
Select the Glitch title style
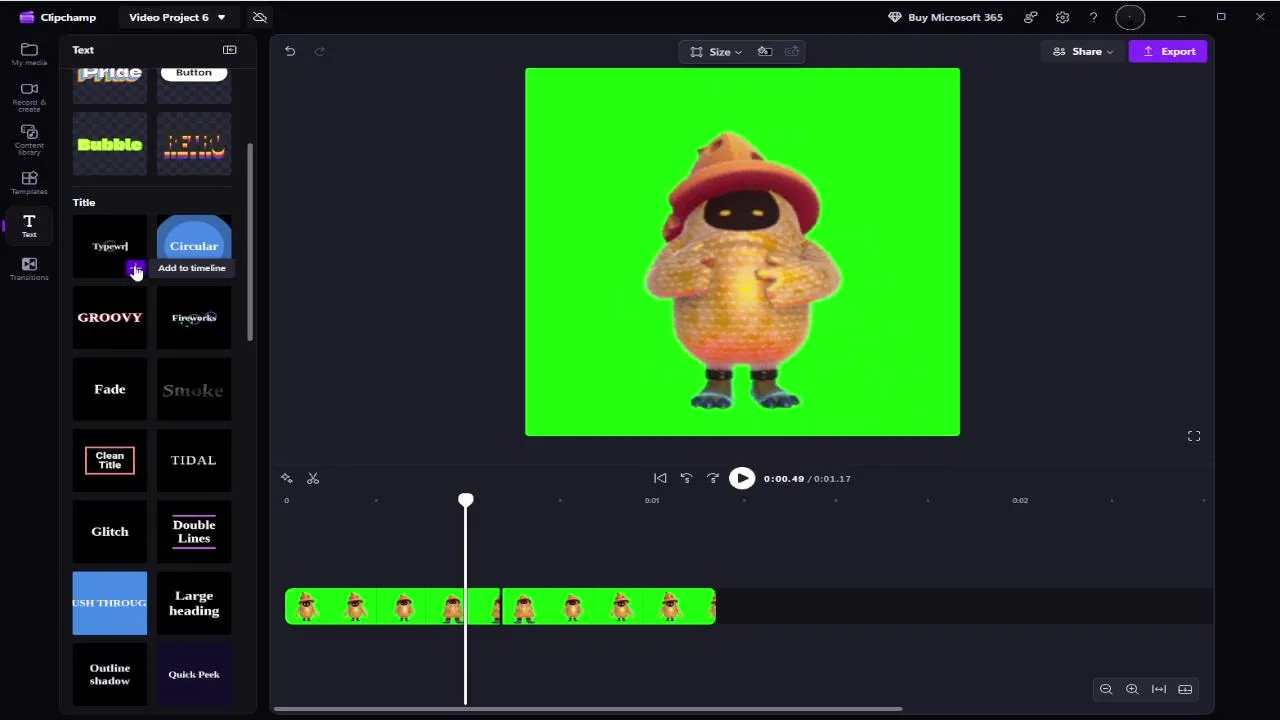point(110,532)
